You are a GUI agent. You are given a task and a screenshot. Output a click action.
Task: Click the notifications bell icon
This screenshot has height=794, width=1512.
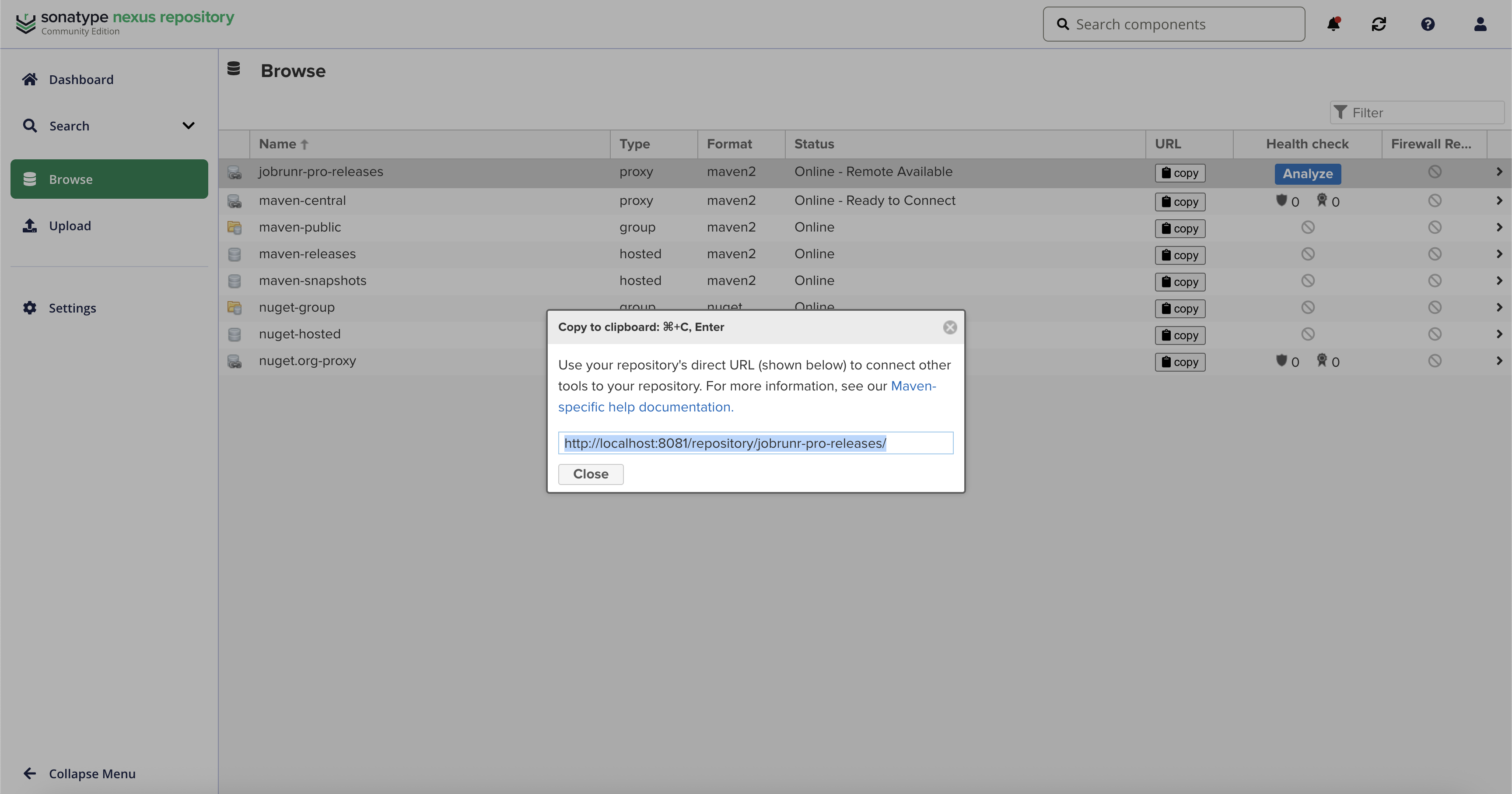[1333, 24]
